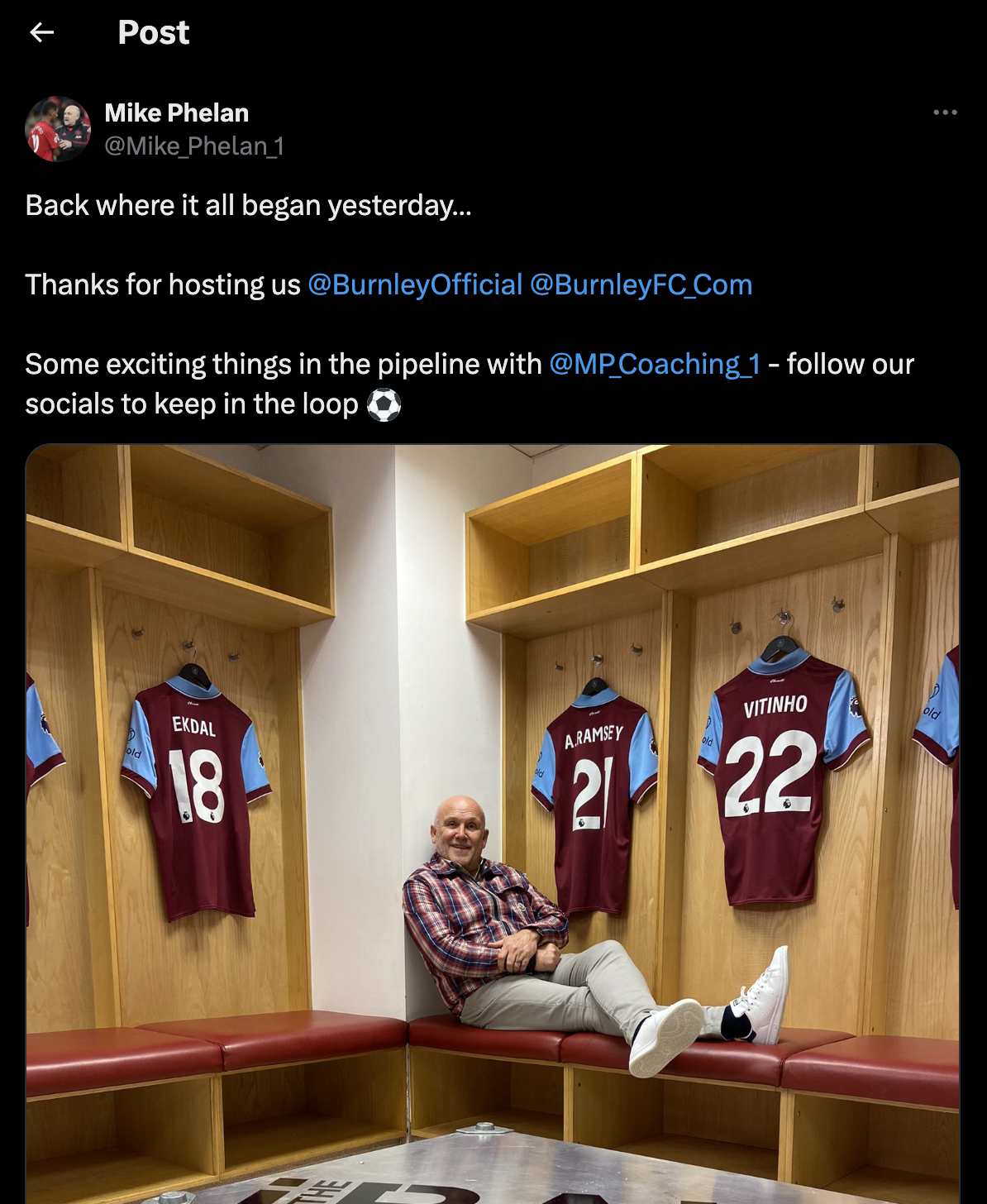Open the @MP_Coaching_1 mention
Screen dimensions: 987x1204
(655, 364)
